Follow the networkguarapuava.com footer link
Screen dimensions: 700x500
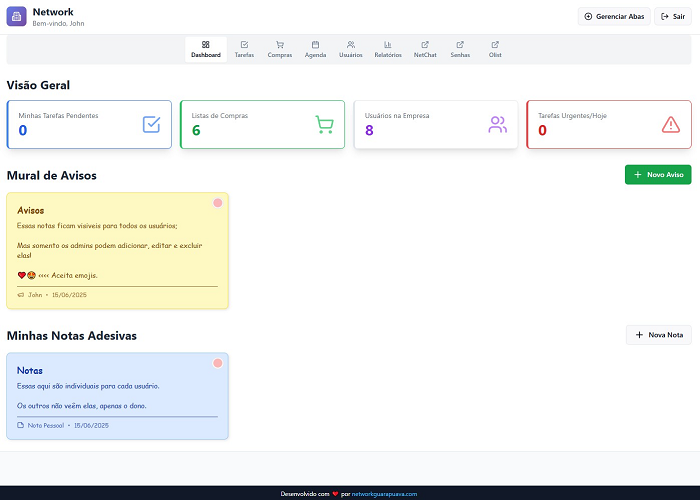click(x=384, y=494)
